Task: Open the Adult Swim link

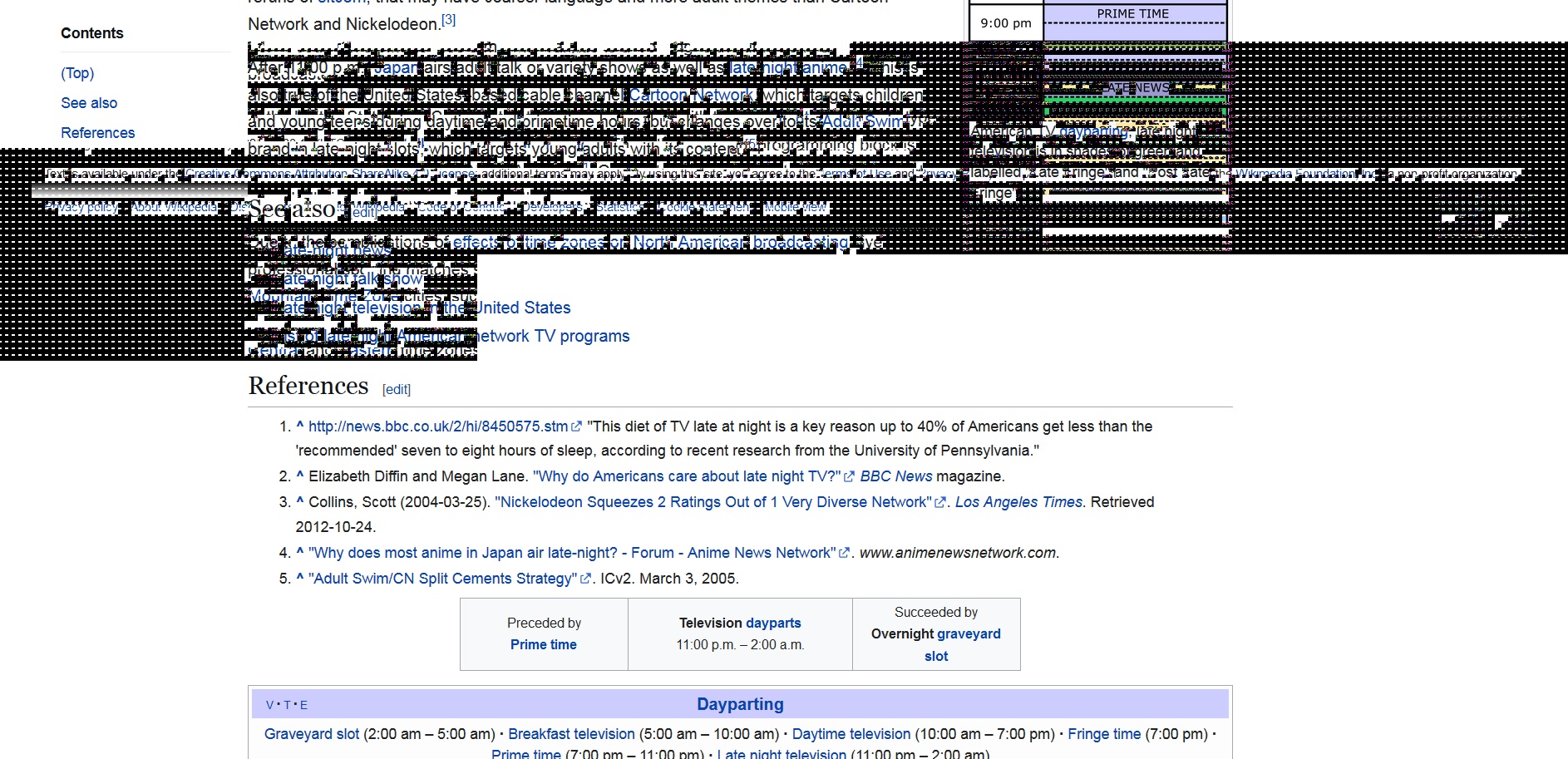Action: pos(863,122)
